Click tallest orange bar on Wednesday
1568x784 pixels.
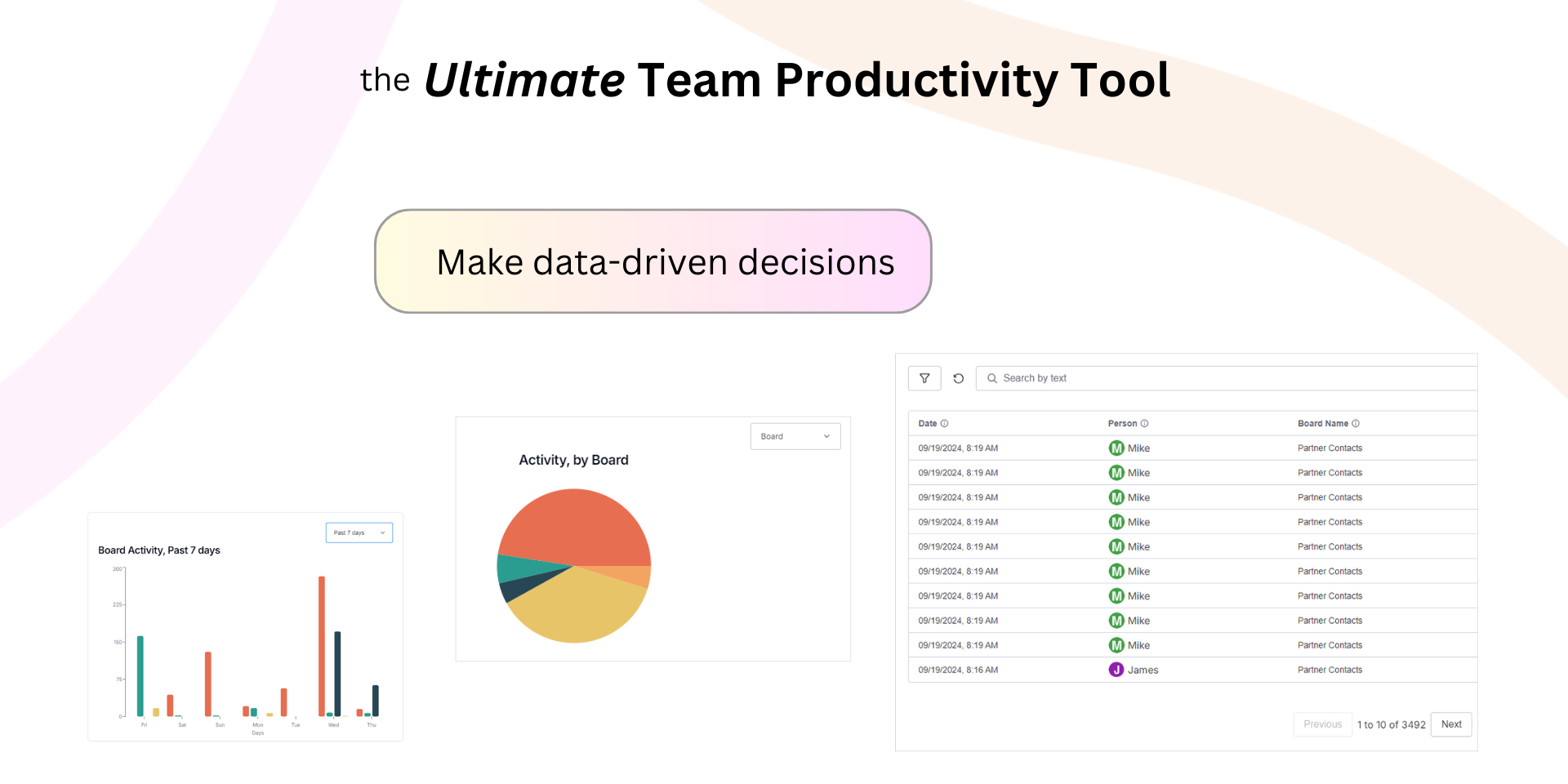click(x=322, y=645)
